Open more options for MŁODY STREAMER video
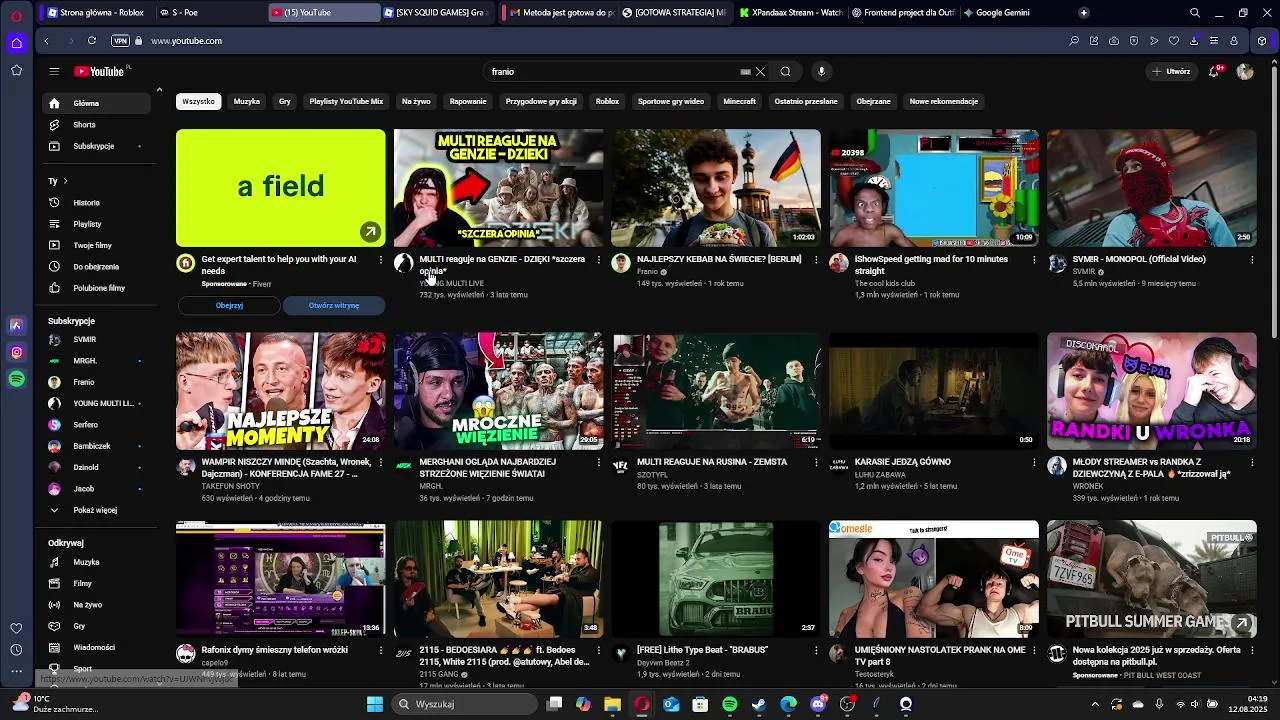Viewport: 1280px width, 720px height. 1252,463
